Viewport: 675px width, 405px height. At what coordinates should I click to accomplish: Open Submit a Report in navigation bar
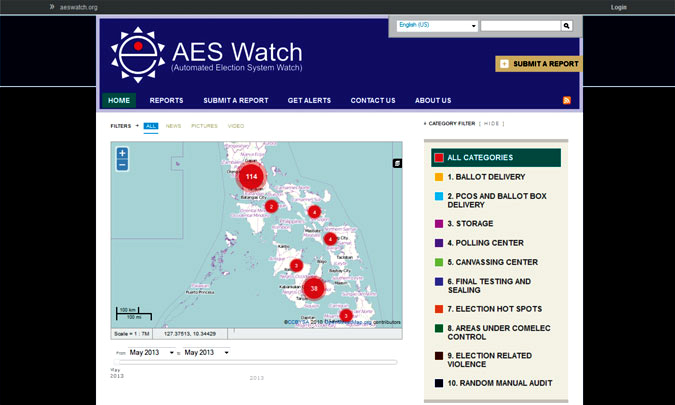[236, 100]
